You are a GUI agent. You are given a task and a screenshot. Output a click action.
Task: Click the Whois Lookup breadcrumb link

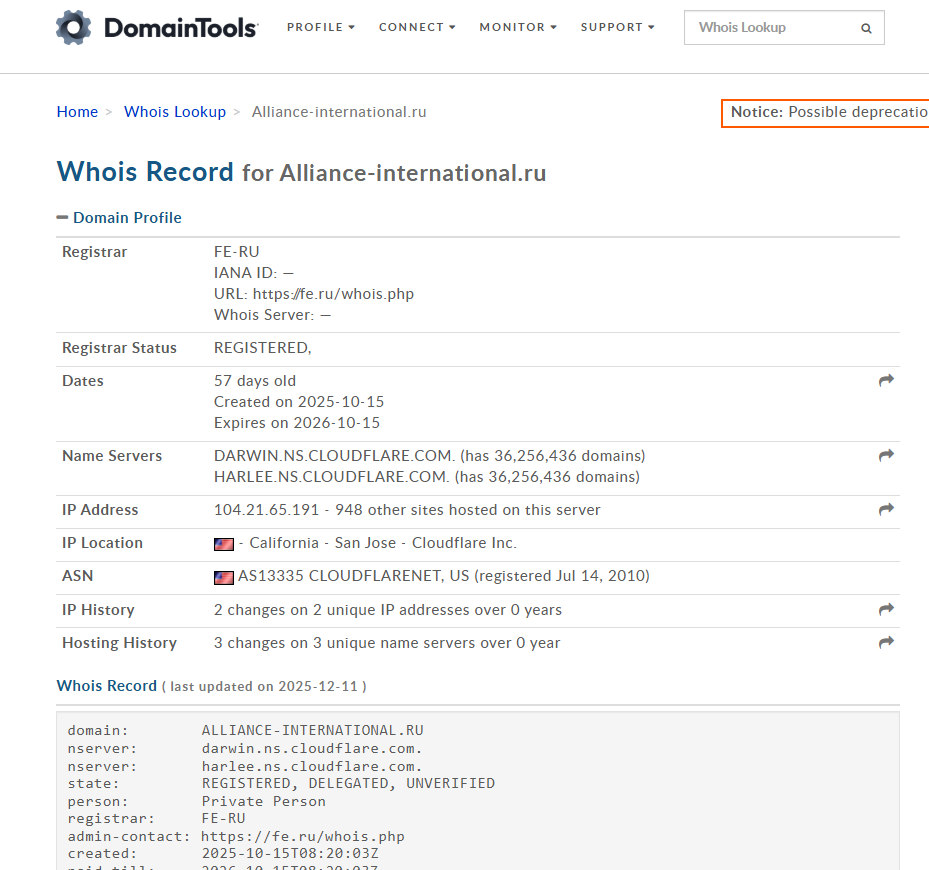pos(175,112)
